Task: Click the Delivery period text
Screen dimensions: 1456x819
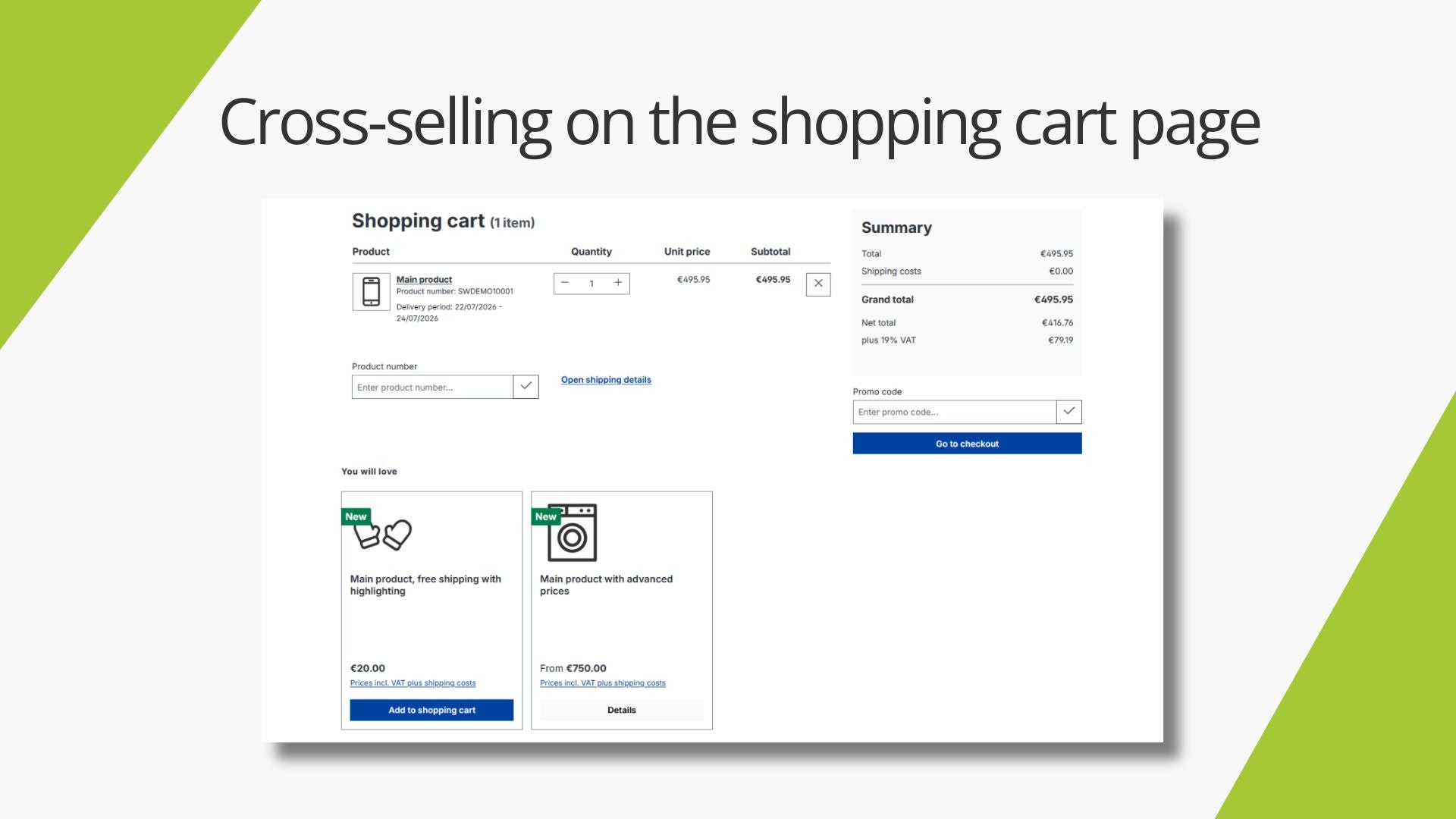Action: [449, 312]
